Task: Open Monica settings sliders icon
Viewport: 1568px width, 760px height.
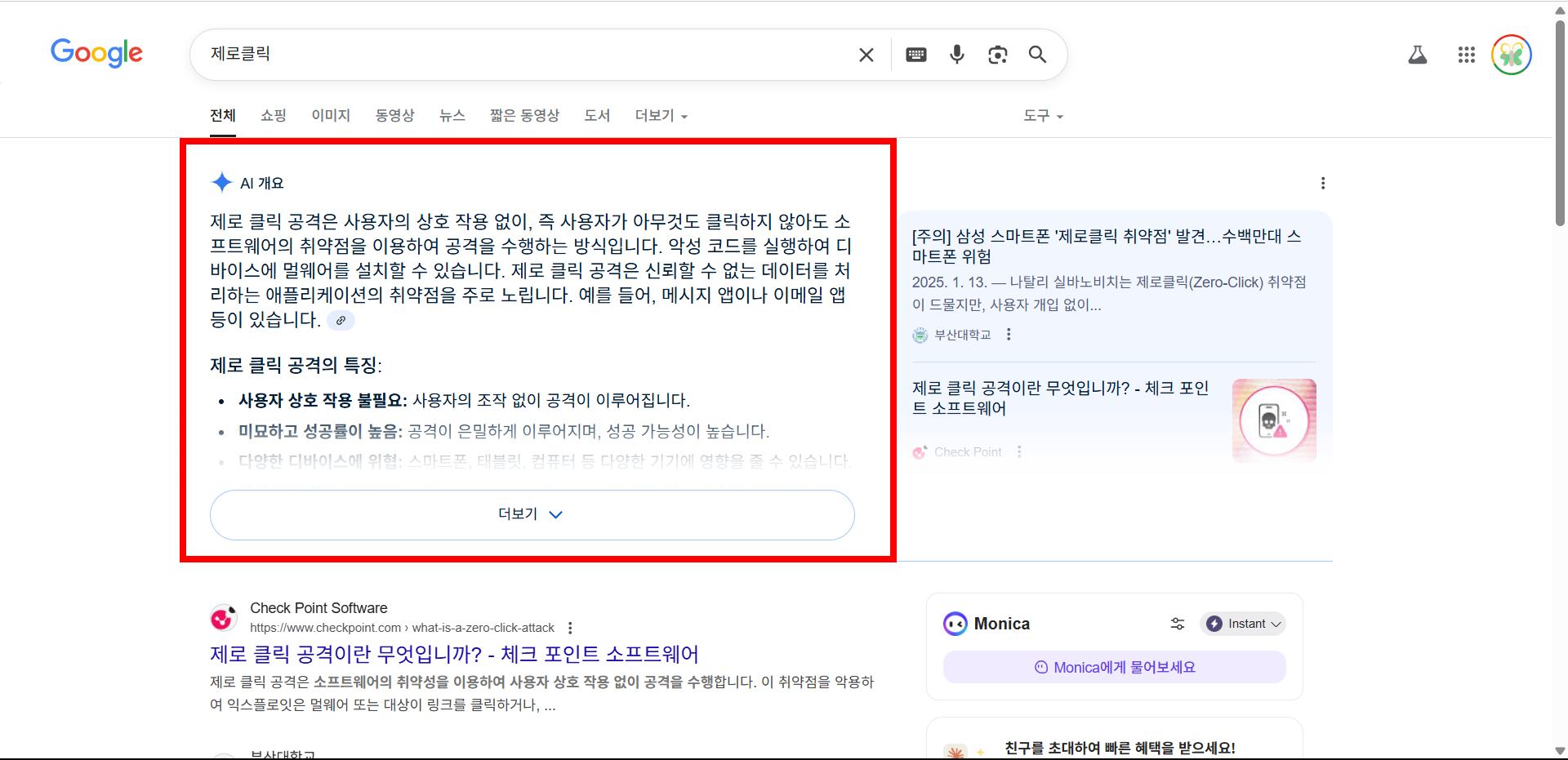Action: (x=1178, y=624)
